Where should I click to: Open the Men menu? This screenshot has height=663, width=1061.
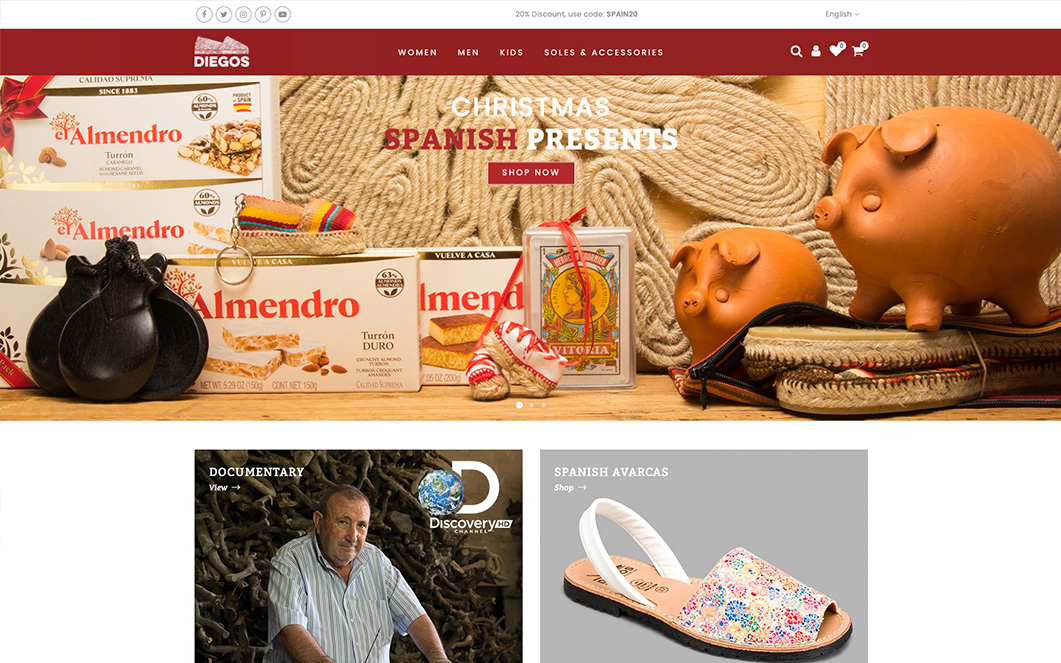tap(468, 52)
